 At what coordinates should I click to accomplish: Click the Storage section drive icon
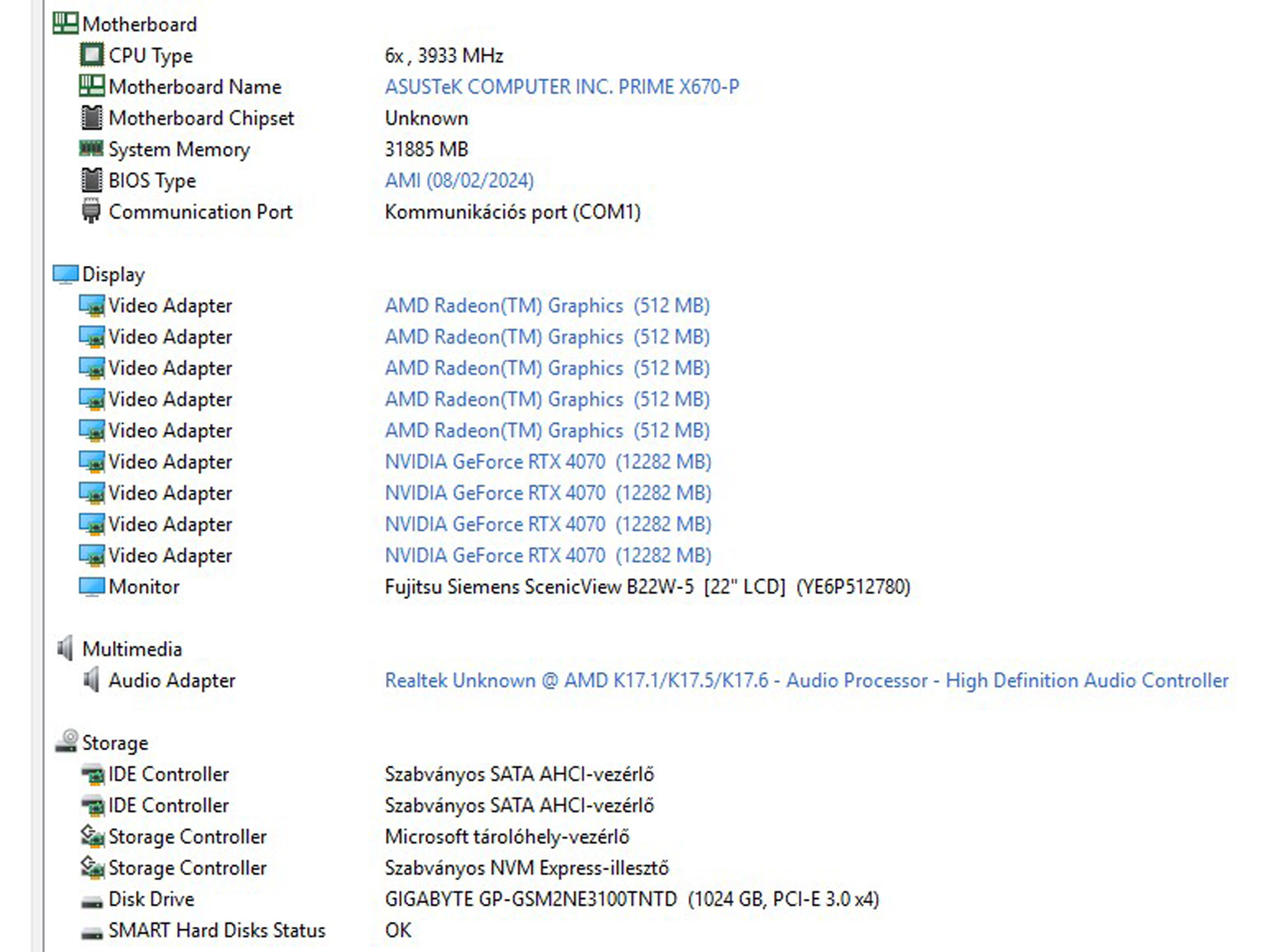[66, 742]
